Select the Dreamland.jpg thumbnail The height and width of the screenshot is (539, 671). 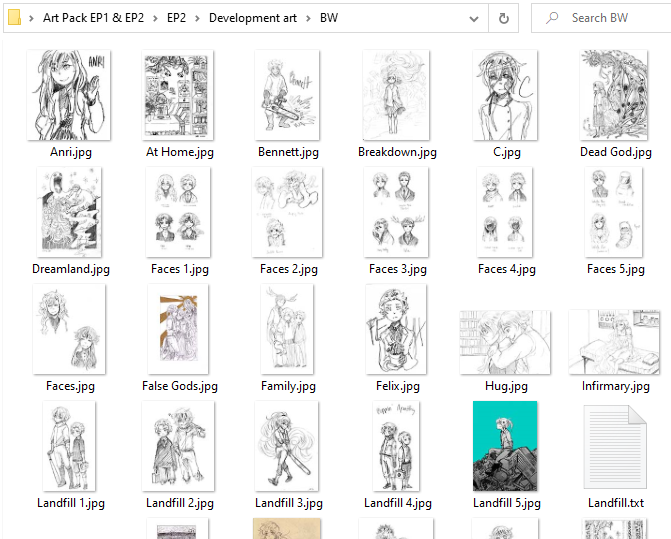(x=69, y=212)
